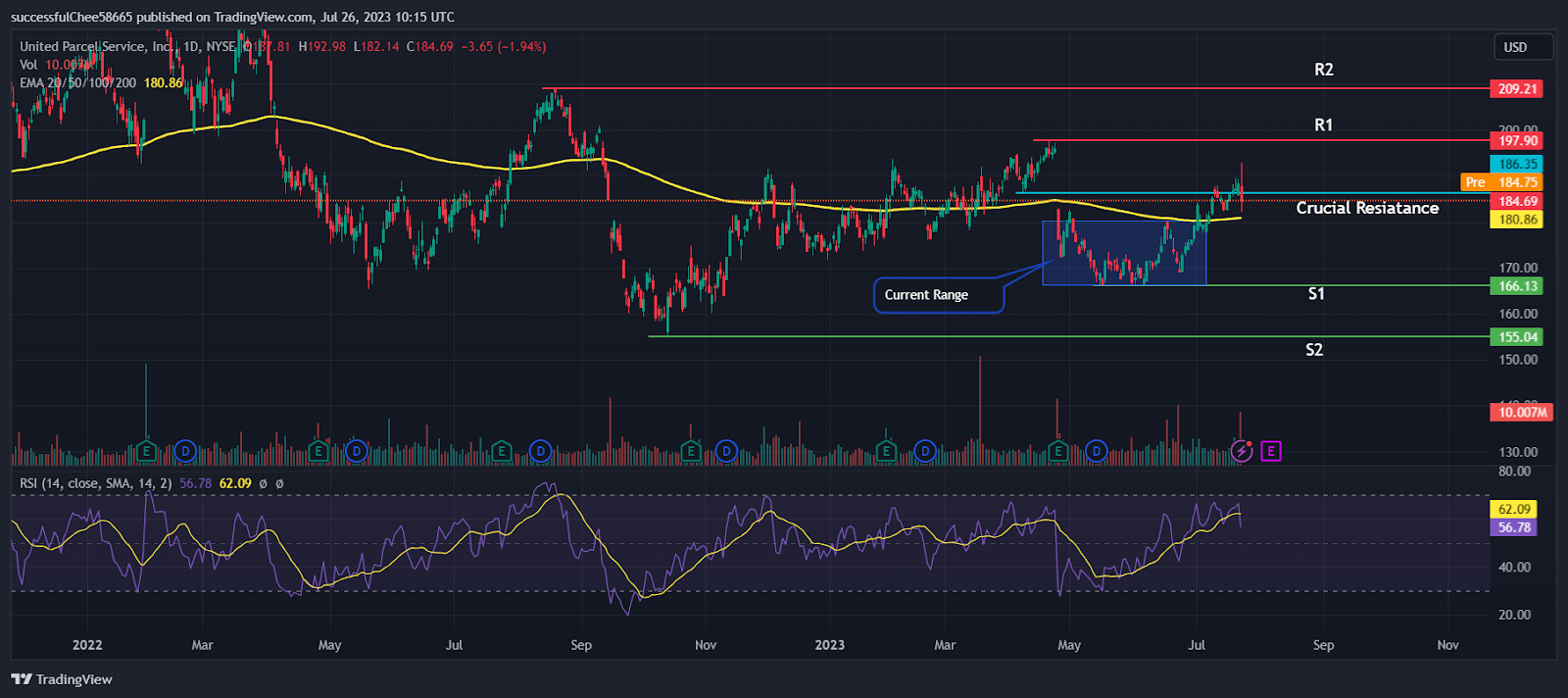Click the 80.00 level on the RSI scale

click(1514, 472)
